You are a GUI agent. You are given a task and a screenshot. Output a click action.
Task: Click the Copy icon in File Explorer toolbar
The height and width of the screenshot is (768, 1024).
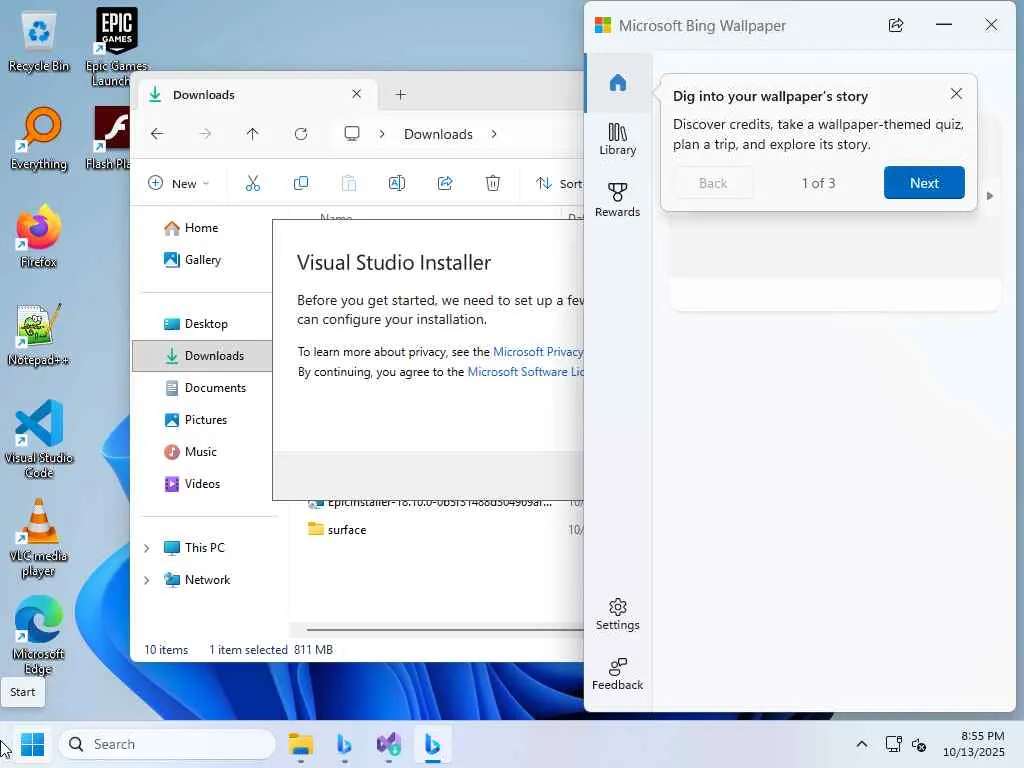(x=301, y=184)
